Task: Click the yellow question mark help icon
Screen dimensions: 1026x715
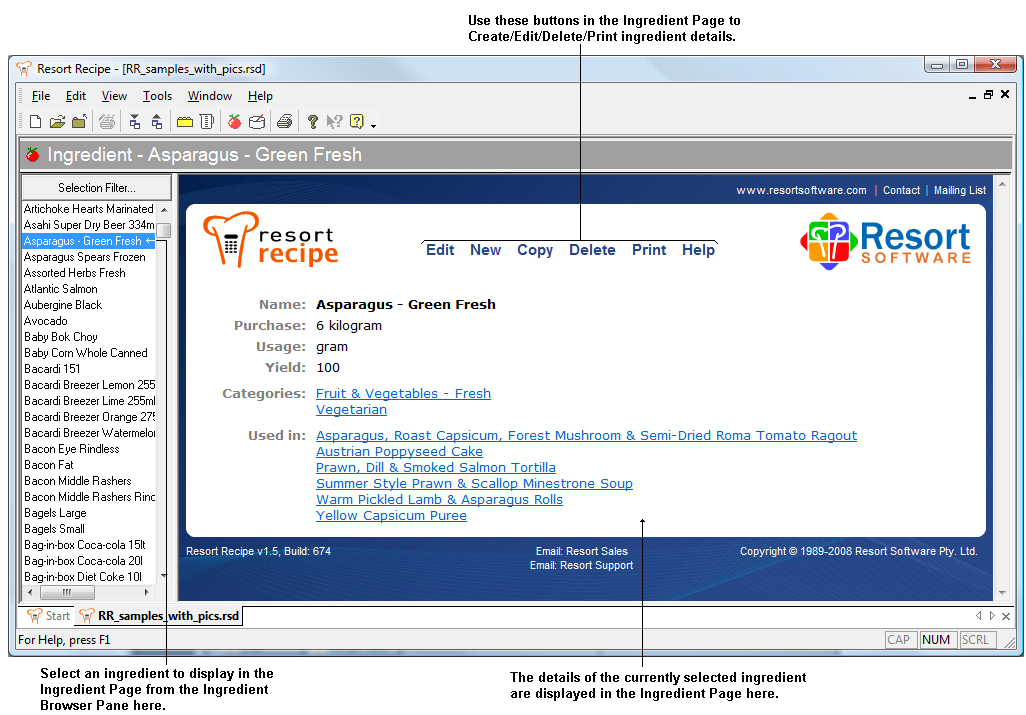Action: coord(313,122)
